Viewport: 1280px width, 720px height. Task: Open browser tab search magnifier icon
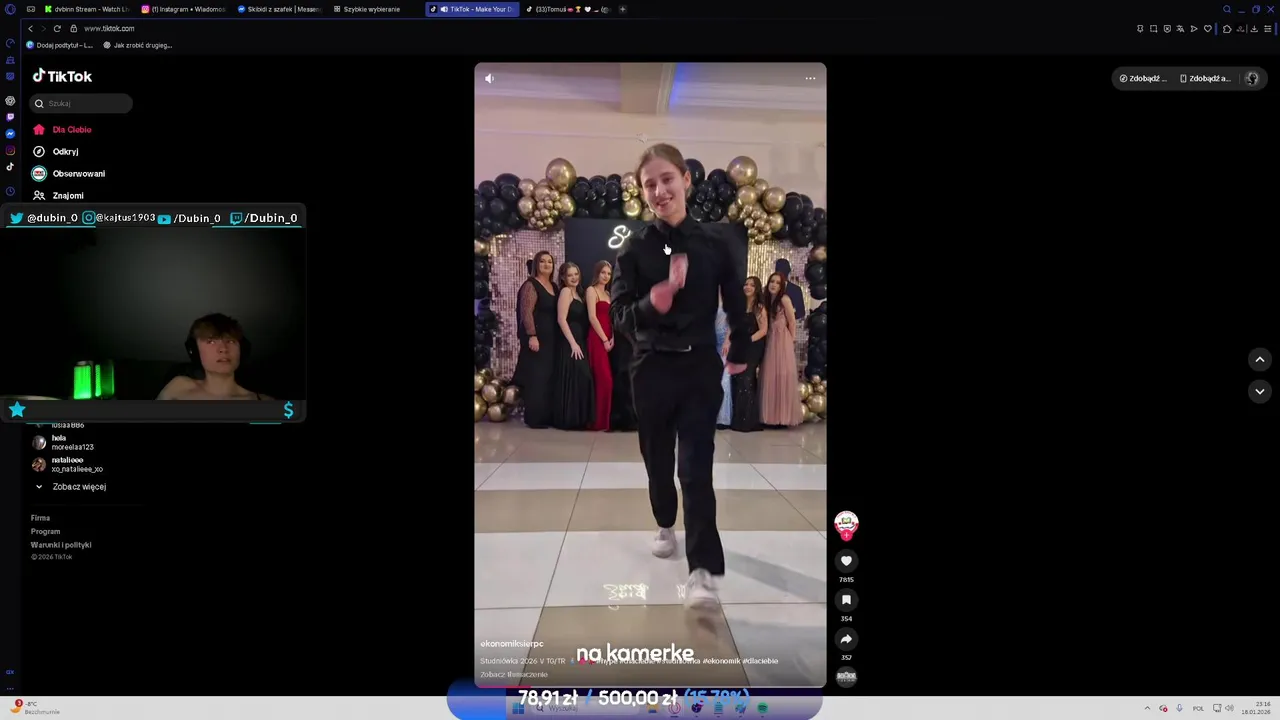click(x=1227, y=9)
